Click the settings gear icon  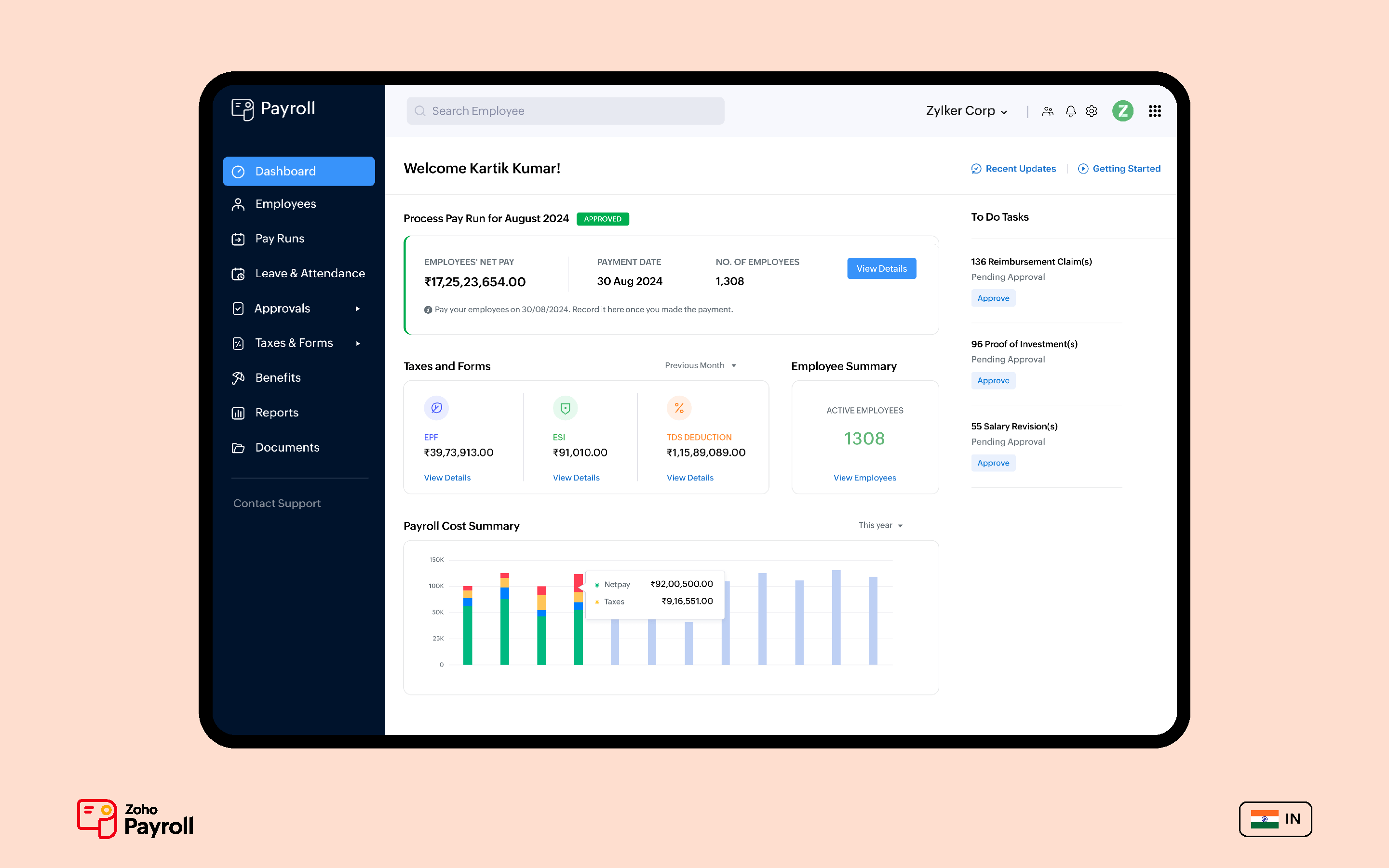(x=1092, y=111)
